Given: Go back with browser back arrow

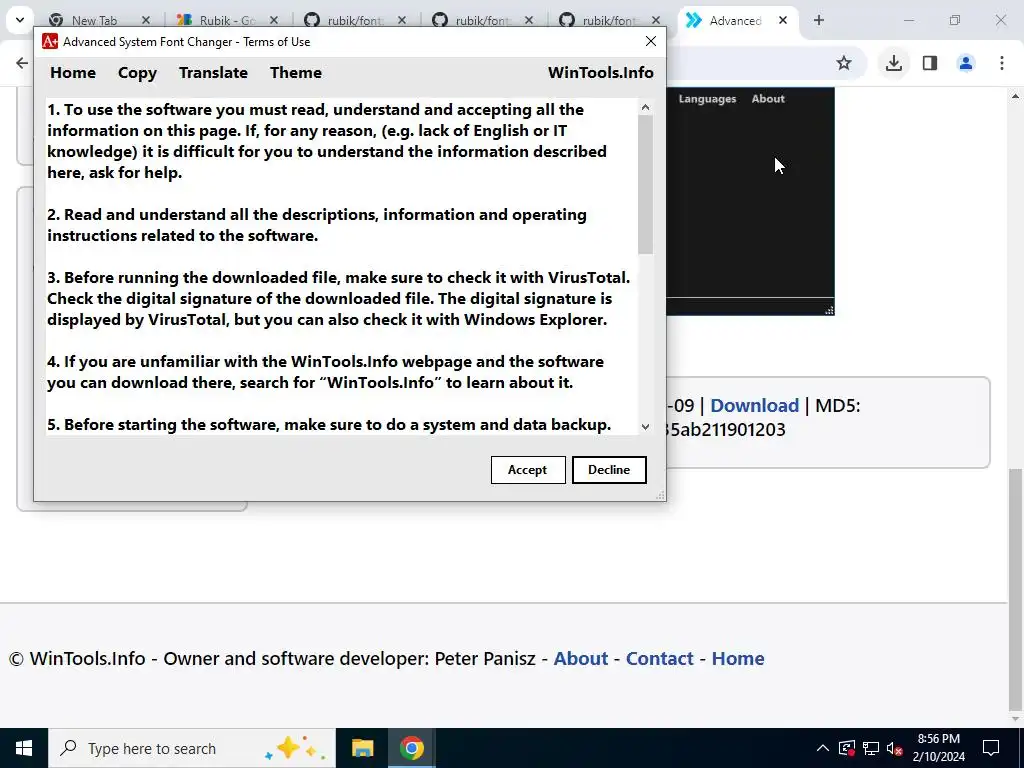Looking at the screenshot, I should click(x=22, y=63).
